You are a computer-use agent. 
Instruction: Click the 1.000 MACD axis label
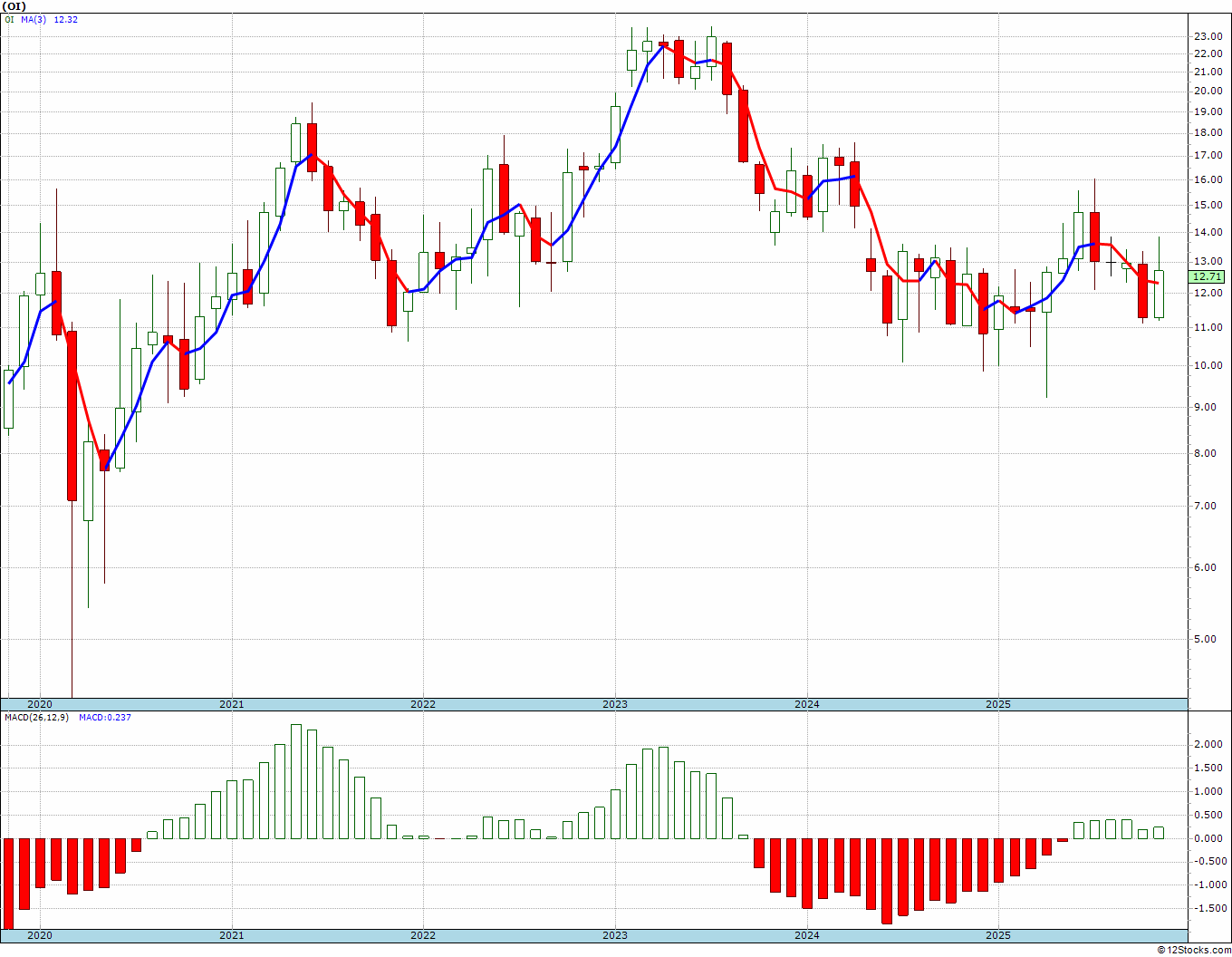pos(1208,791)
